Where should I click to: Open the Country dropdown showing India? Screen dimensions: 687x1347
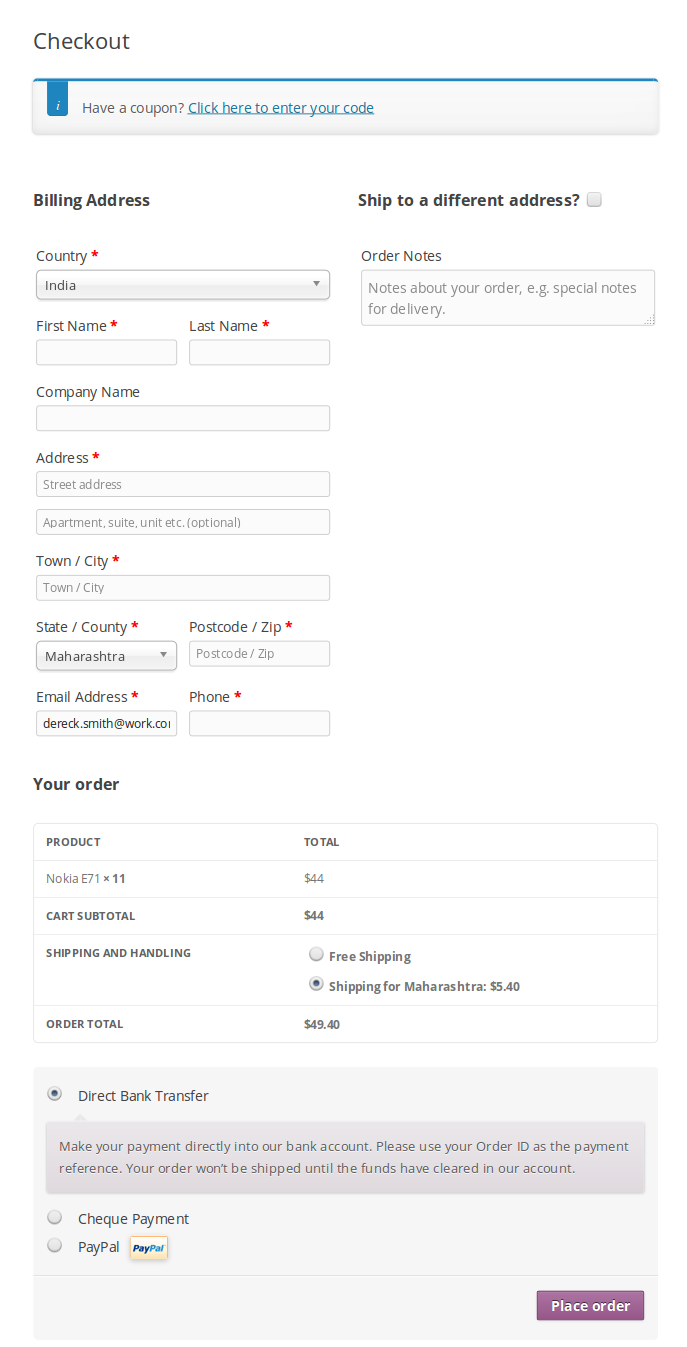[182, 285]
